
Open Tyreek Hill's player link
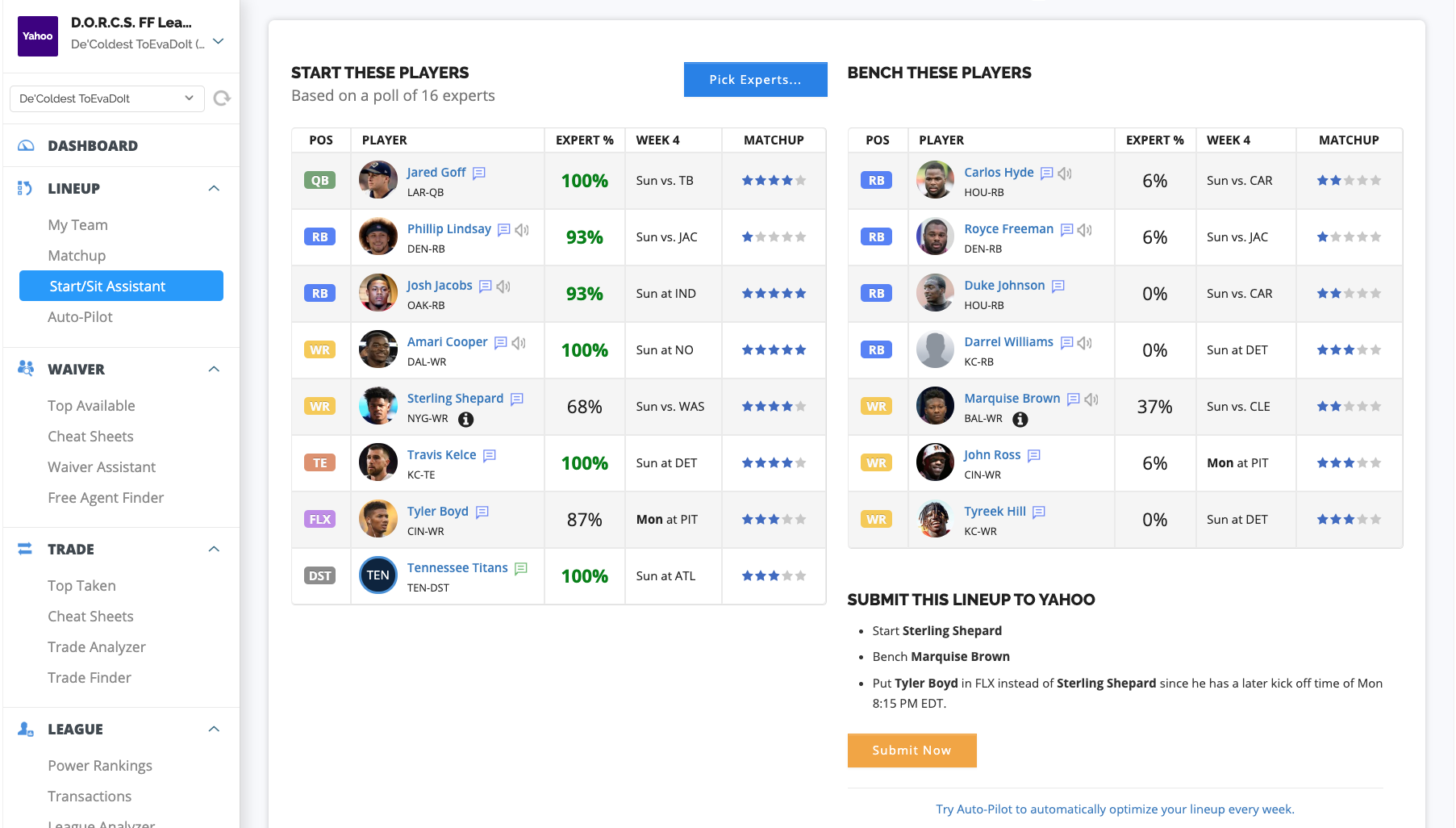tap(995, 511)
